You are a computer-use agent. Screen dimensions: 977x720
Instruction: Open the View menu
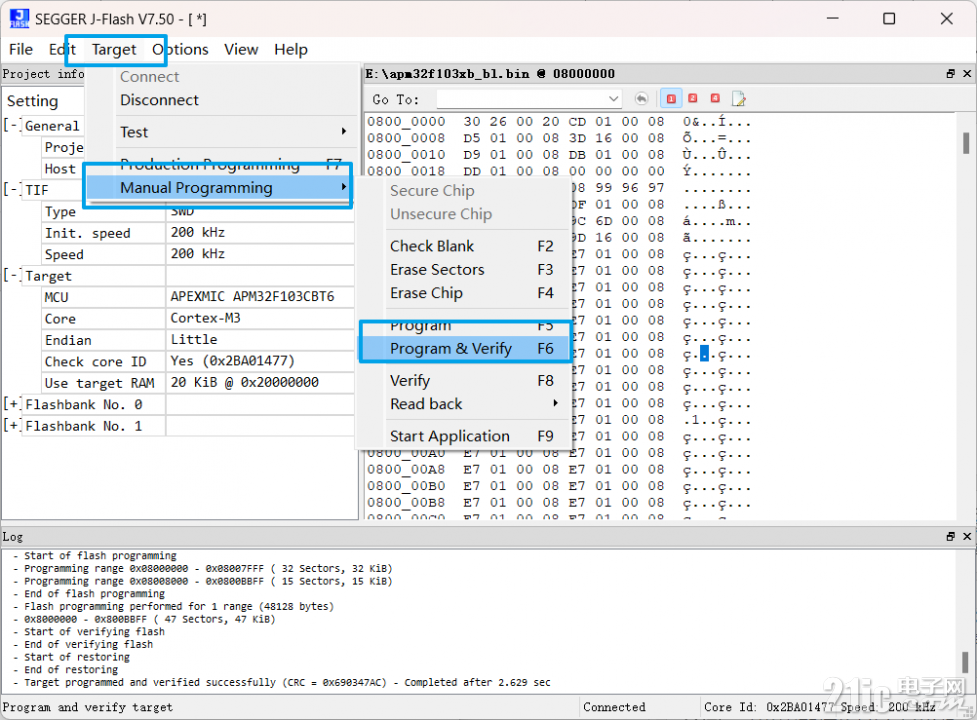pyautogui.click(x=241, y=49)
